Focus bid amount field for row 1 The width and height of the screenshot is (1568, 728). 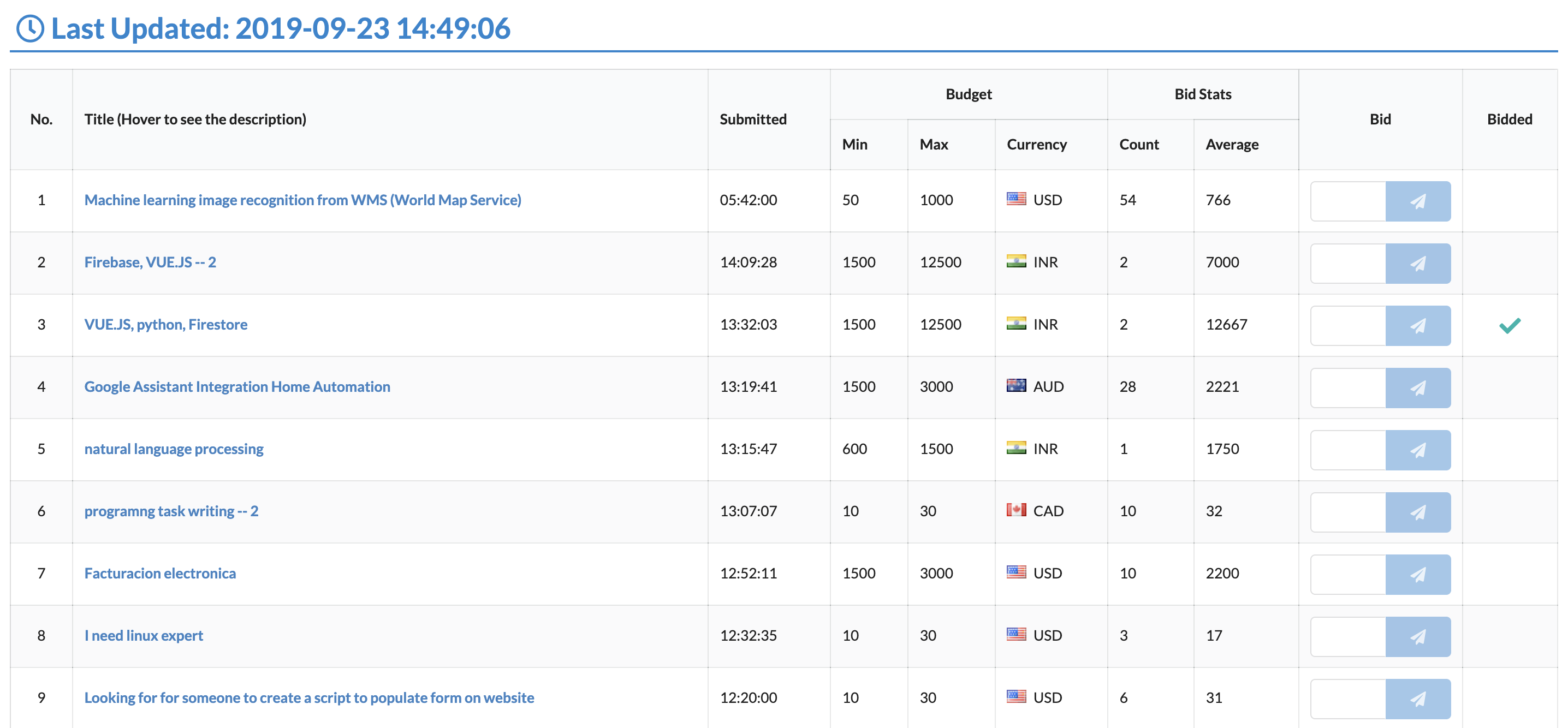1347,201
